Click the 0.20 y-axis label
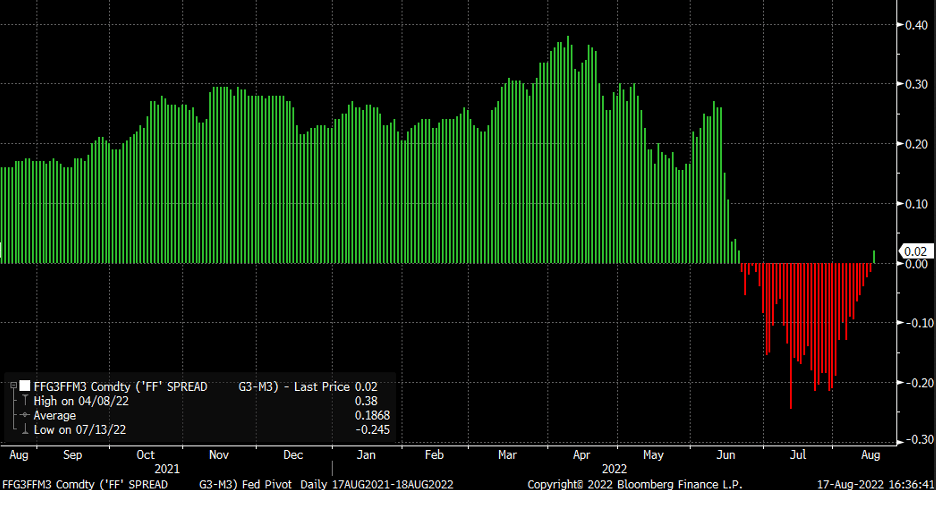 [916, 144]
